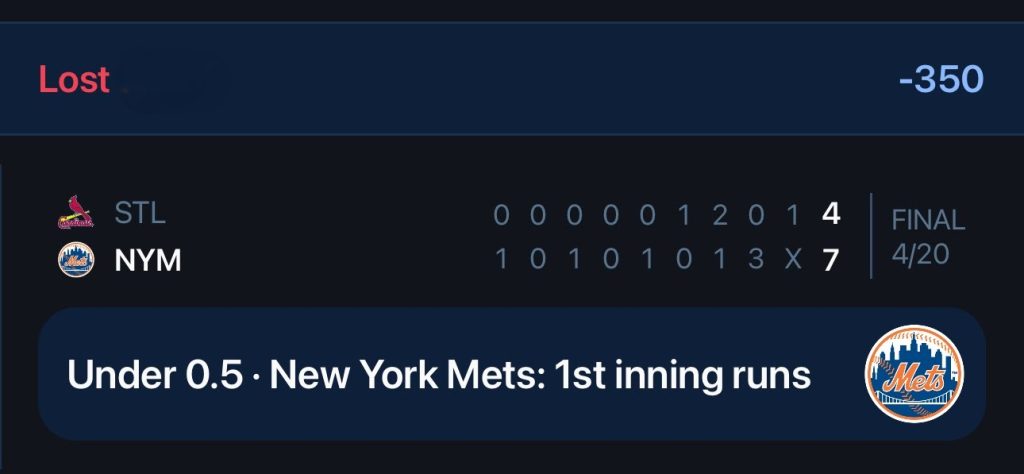Click the dark blue Lost header bar

tap(512, 79)
